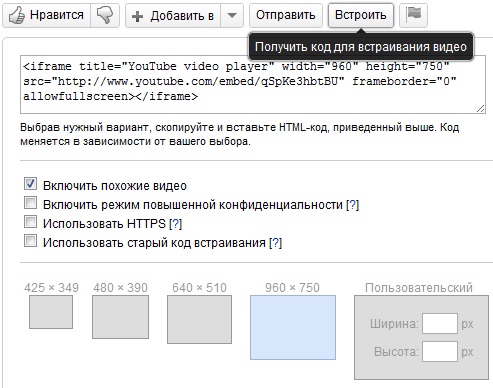
Task: Enable режим повышенной конфиденциальности checkbox
Action: pos(30,203)
